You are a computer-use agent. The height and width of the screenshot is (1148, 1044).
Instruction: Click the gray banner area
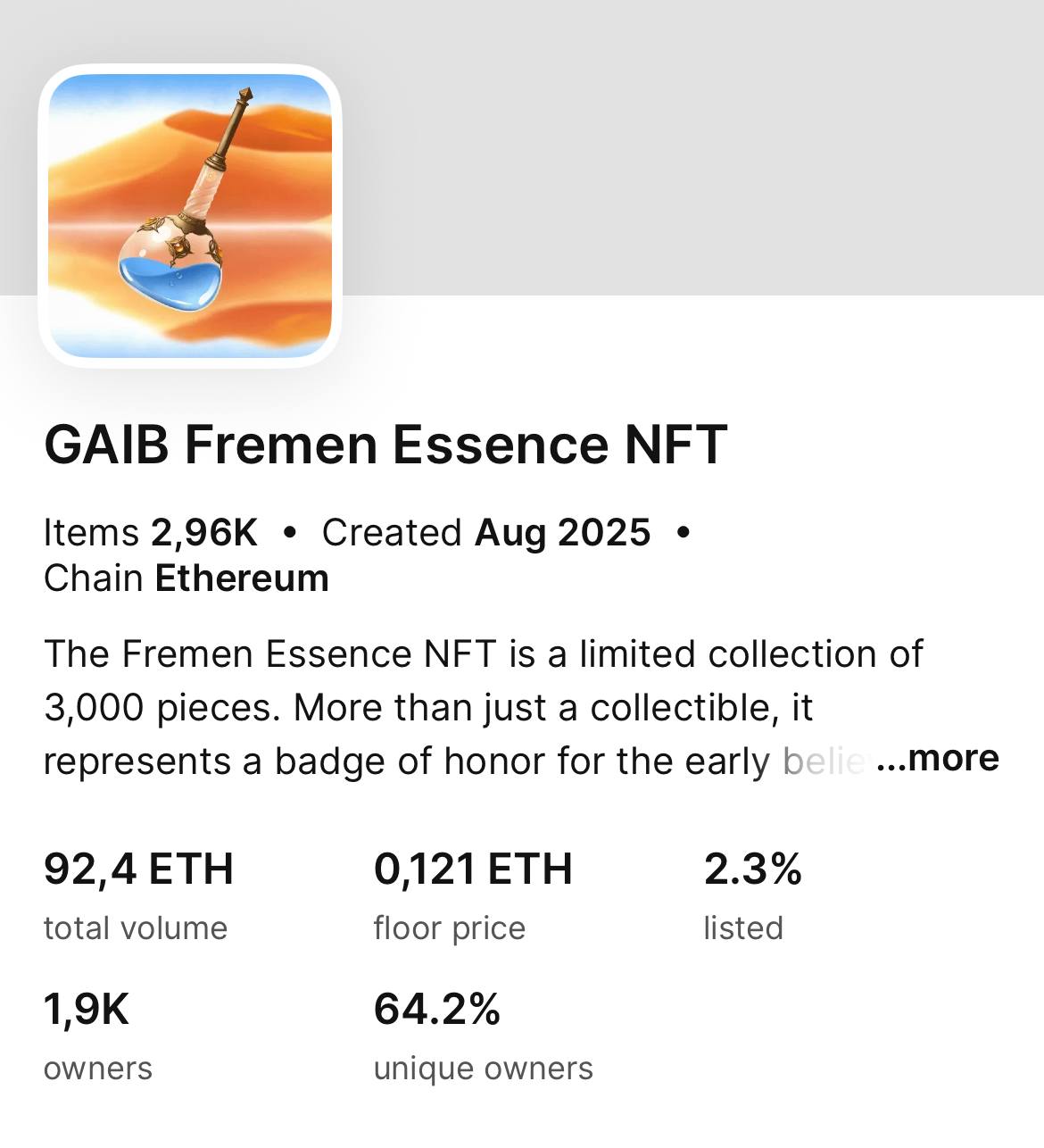click(x=687, y=147)
